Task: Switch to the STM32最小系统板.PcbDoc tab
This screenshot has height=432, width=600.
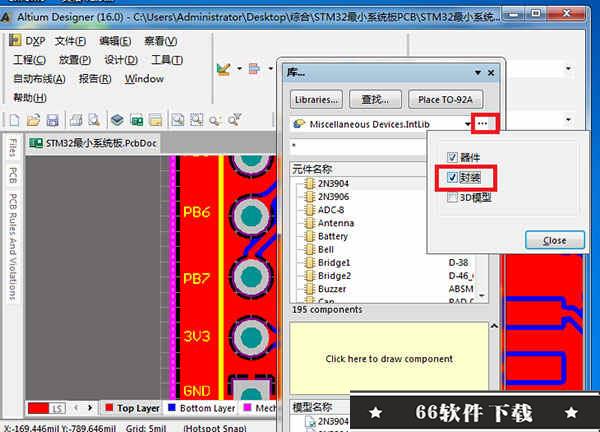Action: coord(93,143)
